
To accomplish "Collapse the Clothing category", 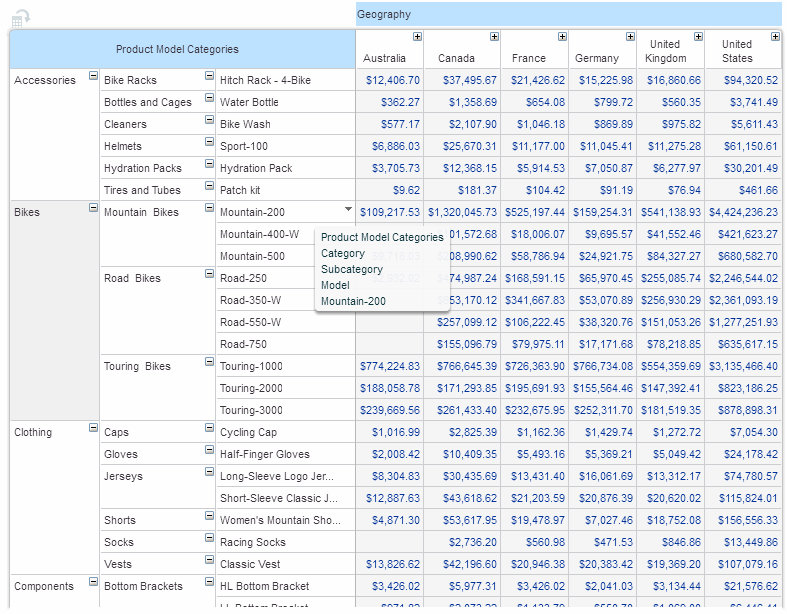I will [94, 428].
